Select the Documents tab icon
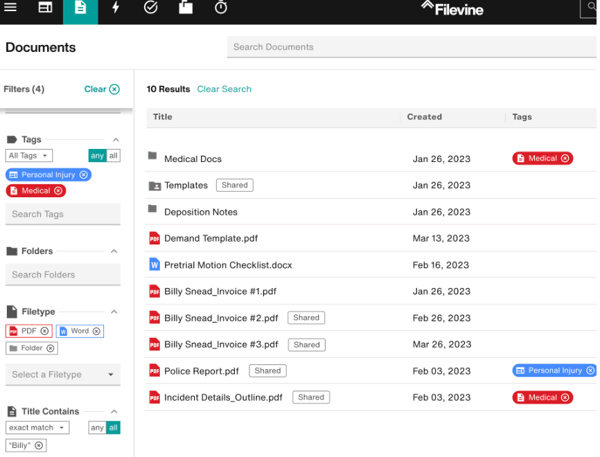This screenshot has width=600, height=457. (80, 8)
